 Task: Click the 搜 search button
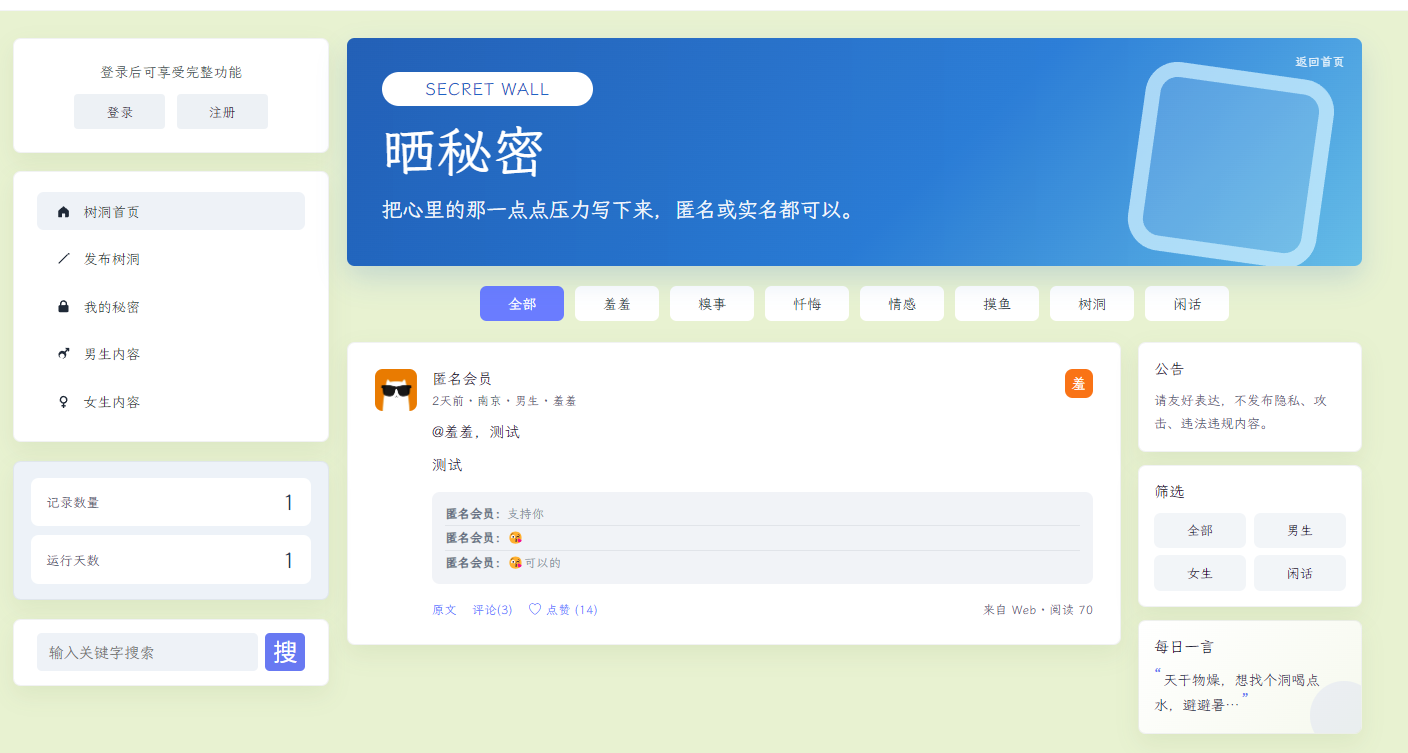[x=285, y=652]
